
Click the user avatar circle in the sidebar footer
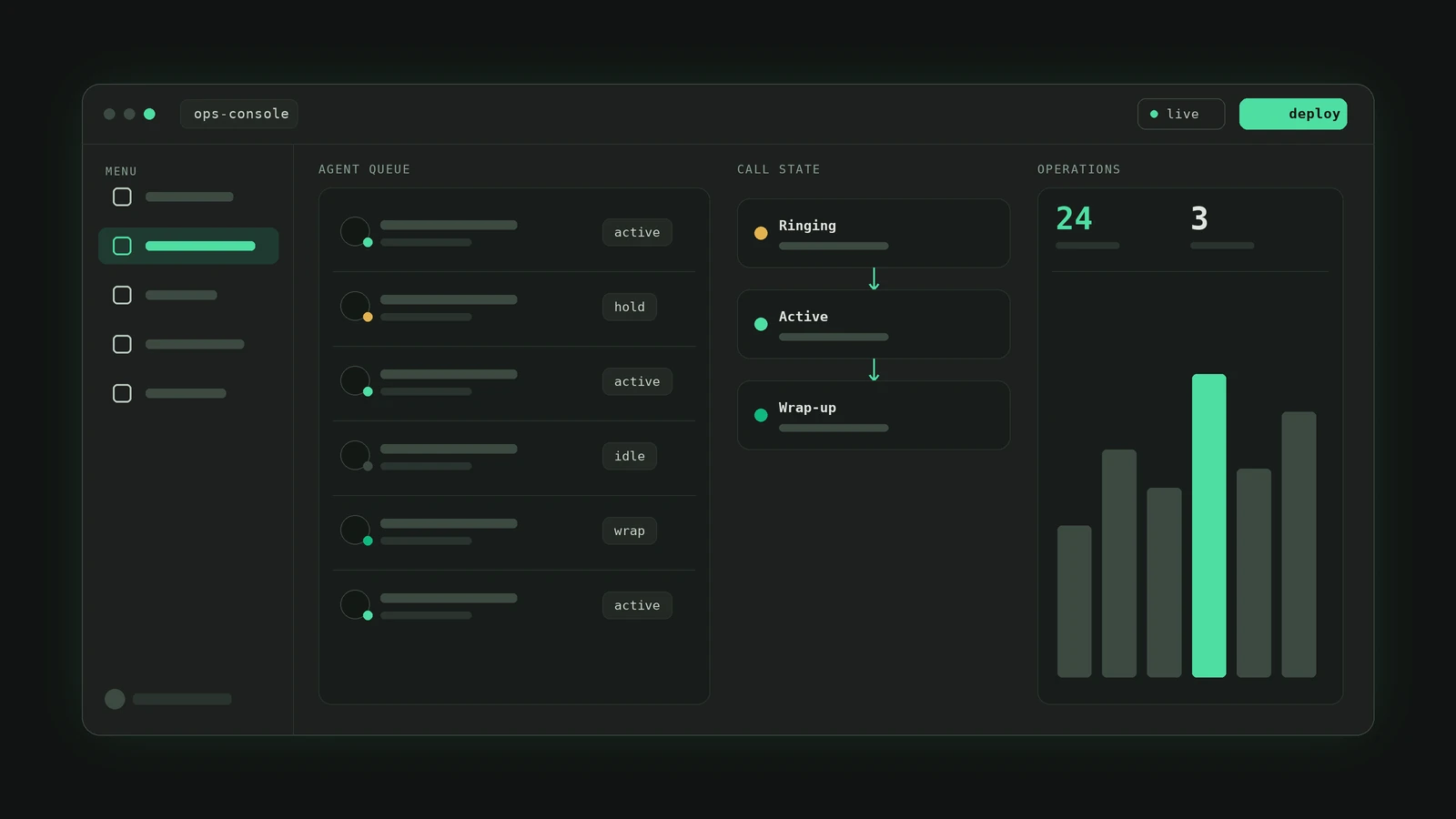coord(115,699)
